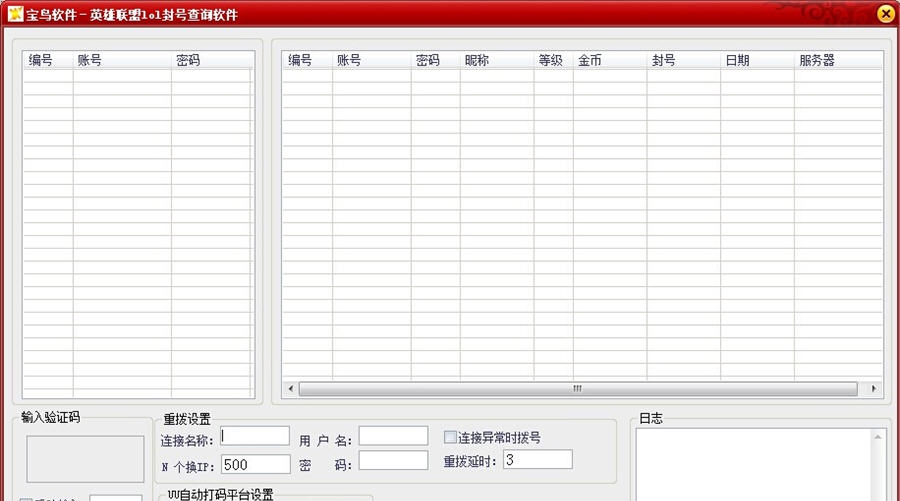Click the 重拨延时 field showing 3
The height and width of the screenshot is (501, 900).
tap(538, 459)
